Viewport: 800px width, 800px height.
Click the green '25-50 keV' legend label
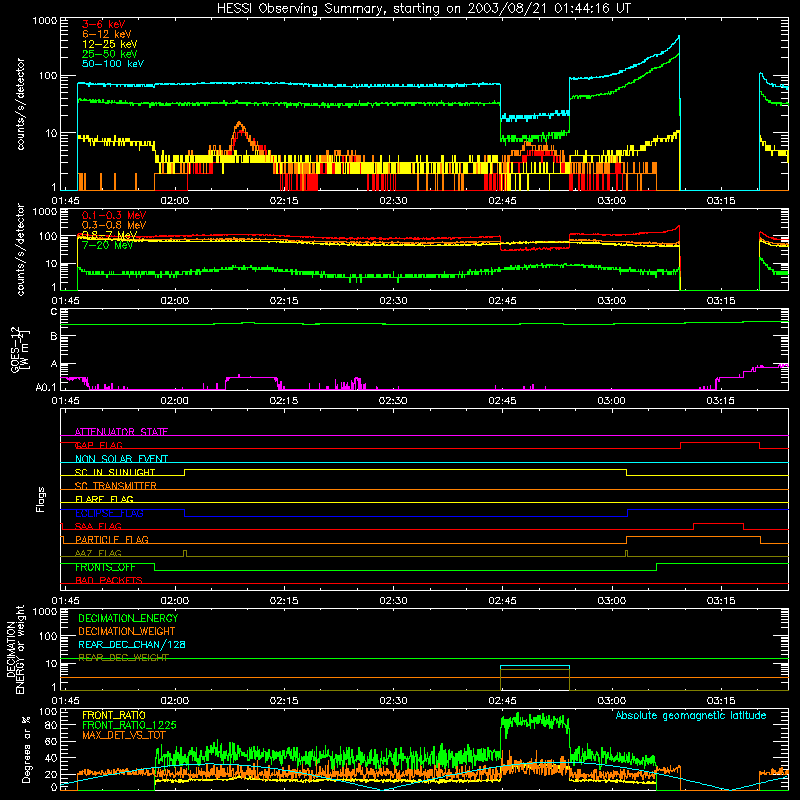pyautogui.click(x=110, y=54)
